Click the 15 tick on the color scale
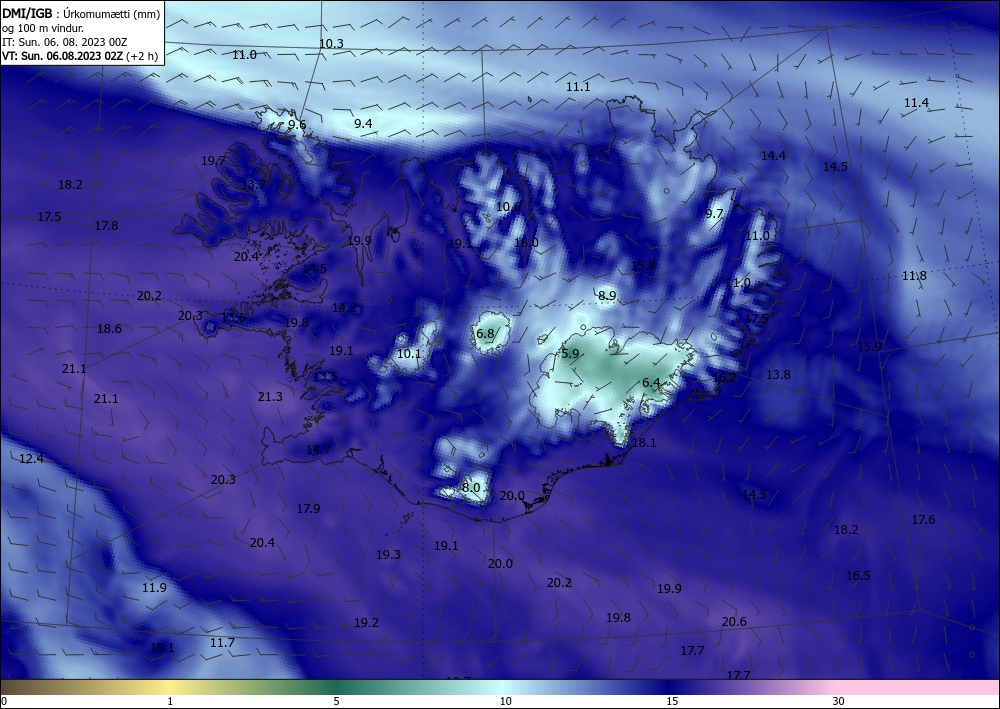 click(672, 701)
